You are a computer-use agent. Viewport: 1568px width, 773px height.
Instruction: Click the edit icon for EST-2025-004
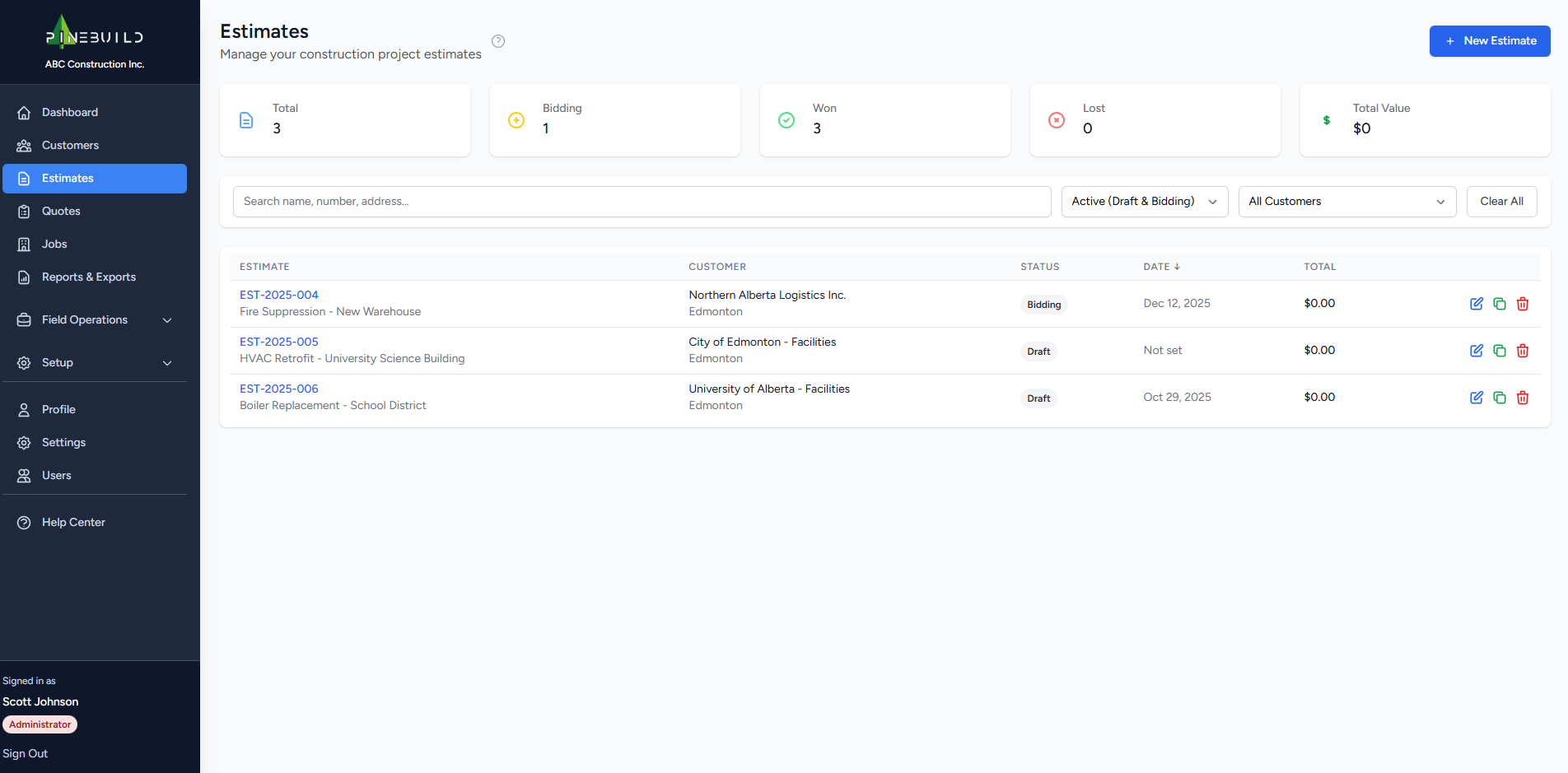click(1476, 304)
